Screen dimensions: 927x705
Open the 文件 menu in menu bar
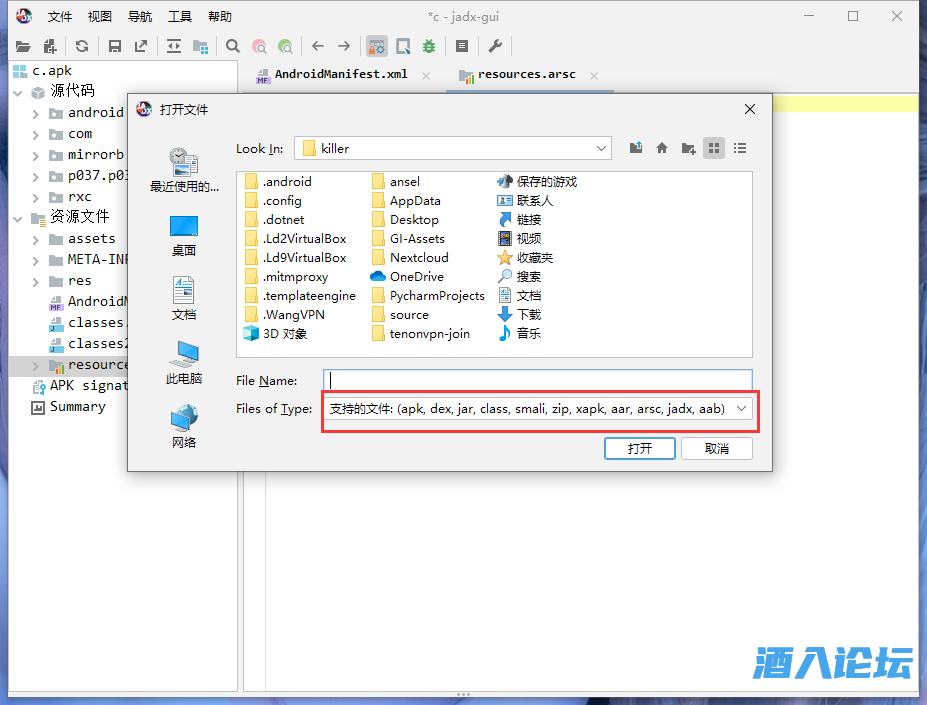(x=60, y=17)
